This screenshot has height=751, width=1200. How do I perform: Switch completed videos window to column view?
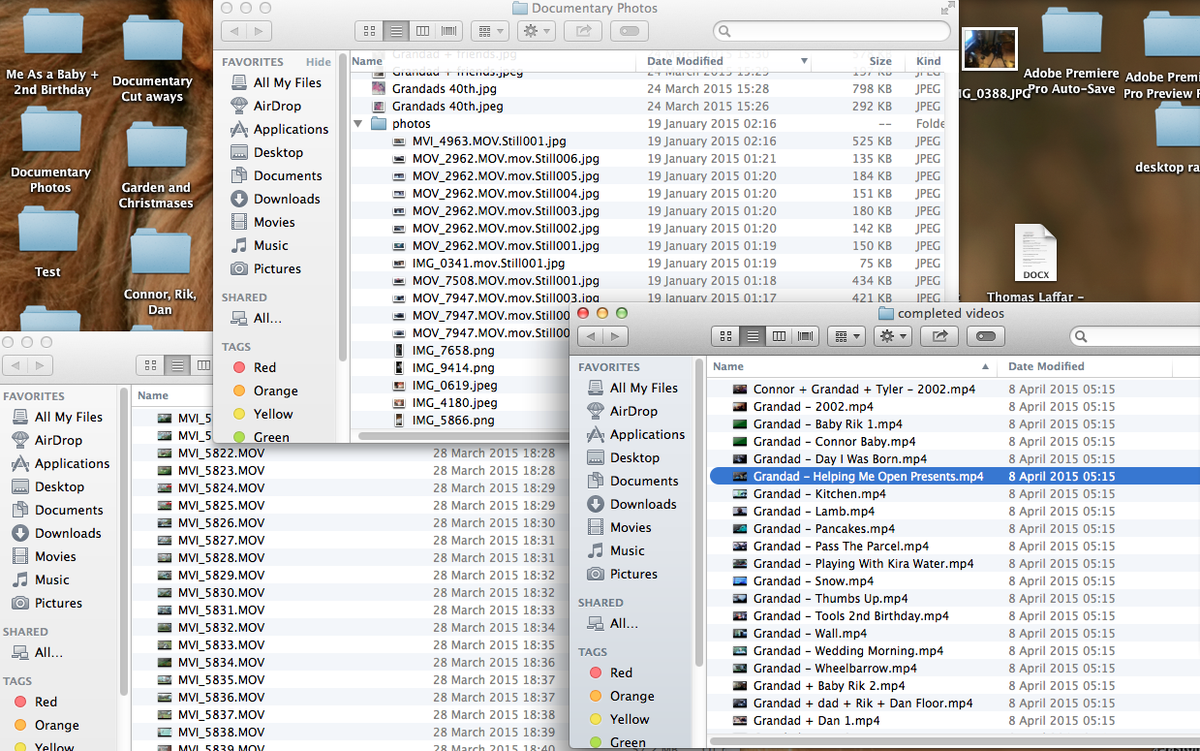coord(780,336)
